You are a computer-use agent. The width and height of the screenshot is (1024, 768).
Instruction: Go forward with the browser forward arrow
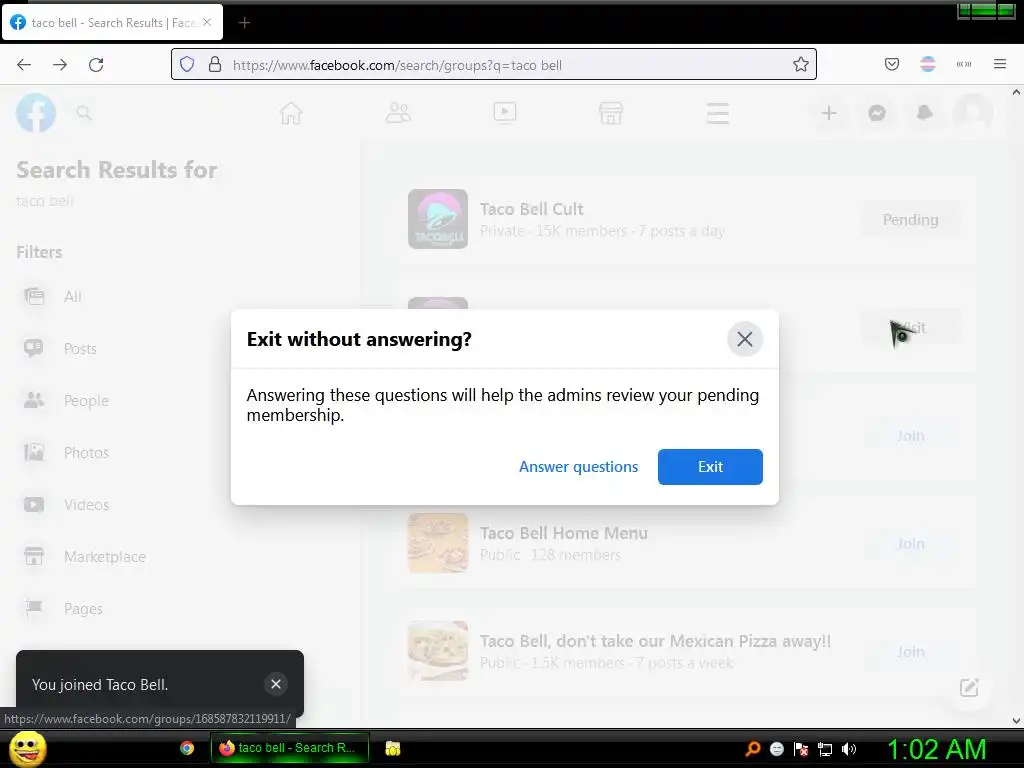(60, 65)
